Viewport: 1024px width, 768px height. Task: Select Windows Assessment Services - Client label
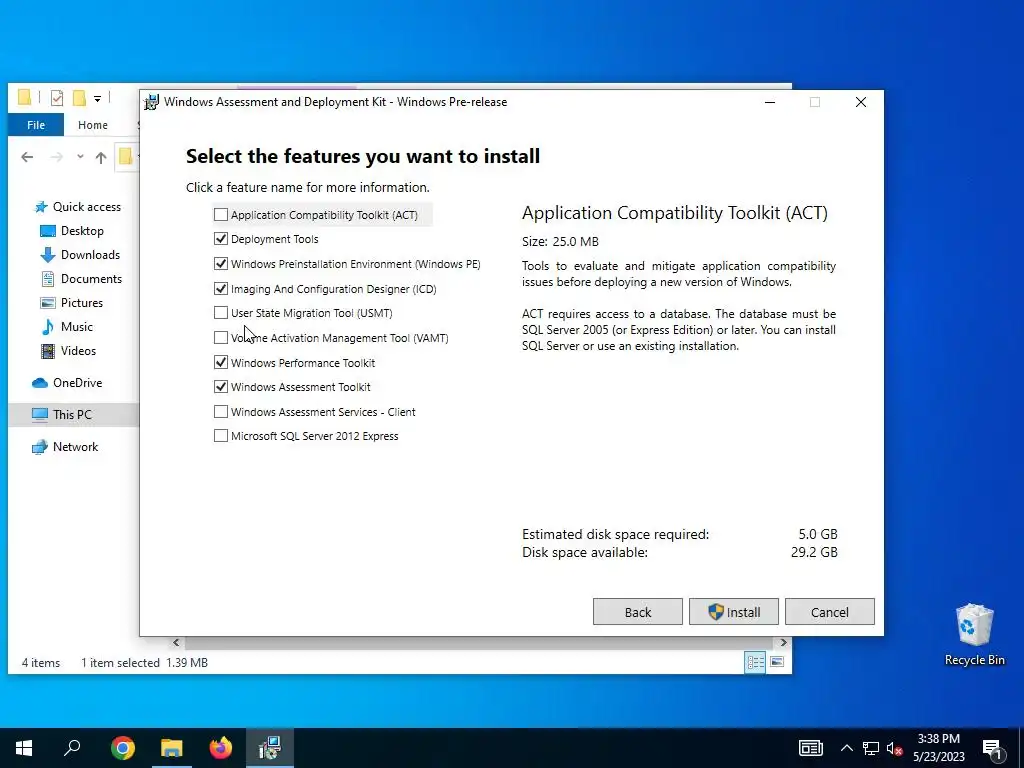point(323,411)
